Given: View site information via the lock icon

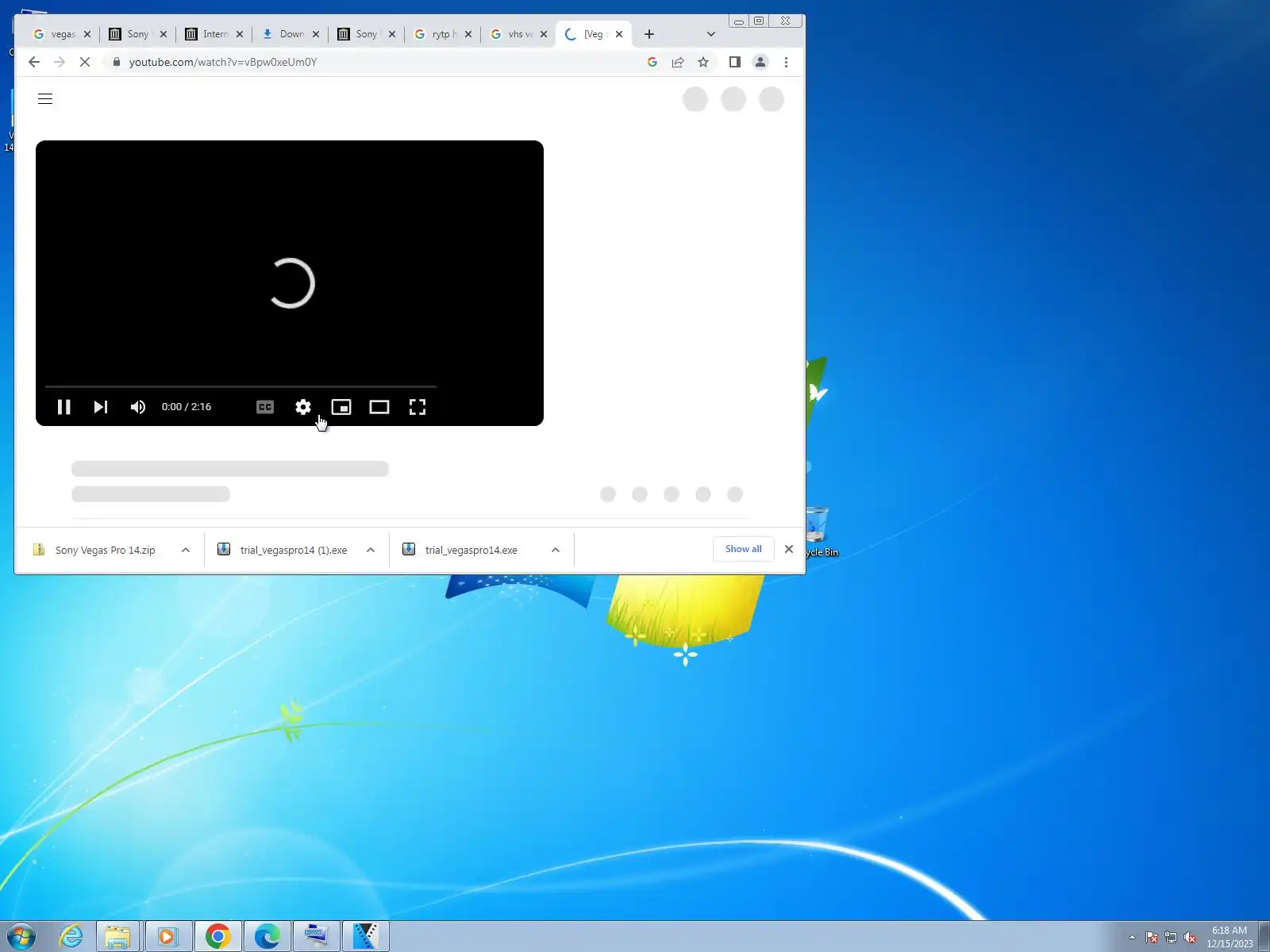Looking at the screenshot, I should [117, 62].
